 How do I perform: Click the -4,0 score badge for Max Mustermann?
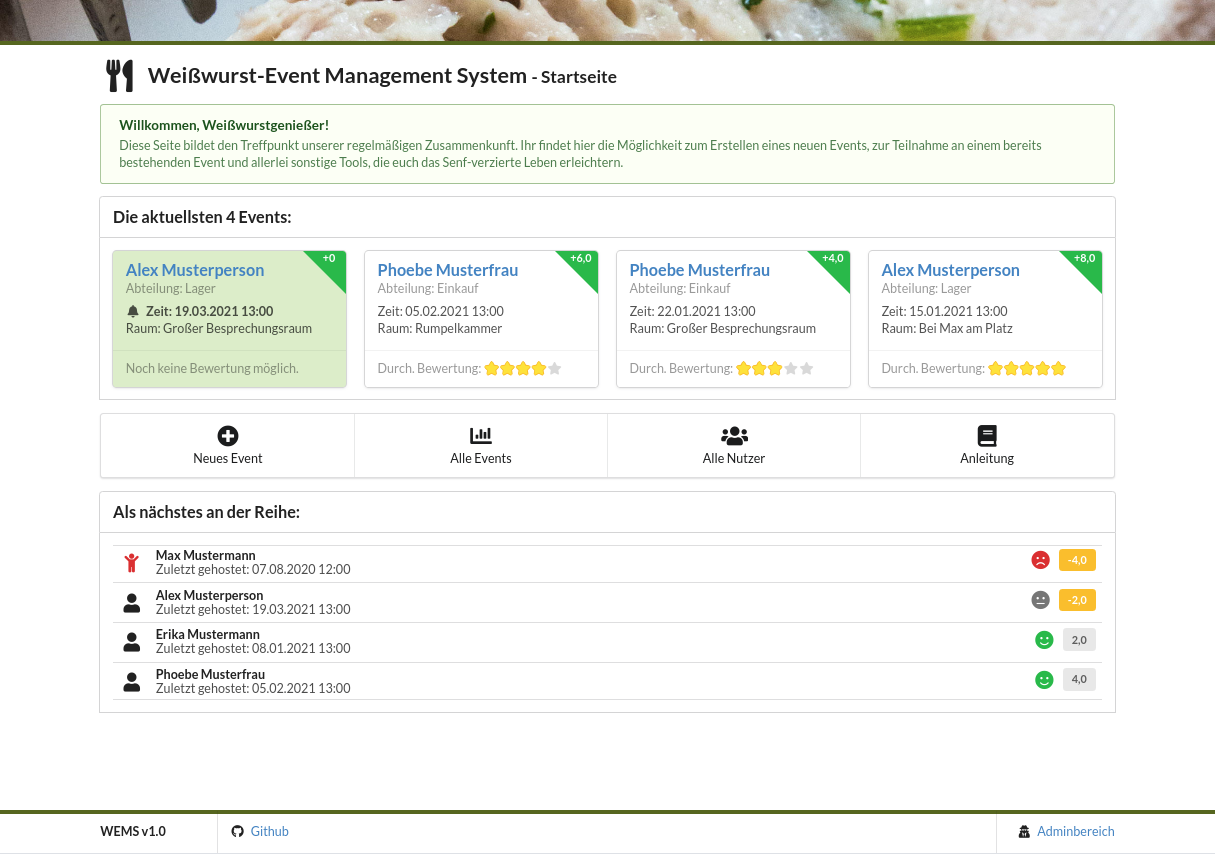(1077, 560)
